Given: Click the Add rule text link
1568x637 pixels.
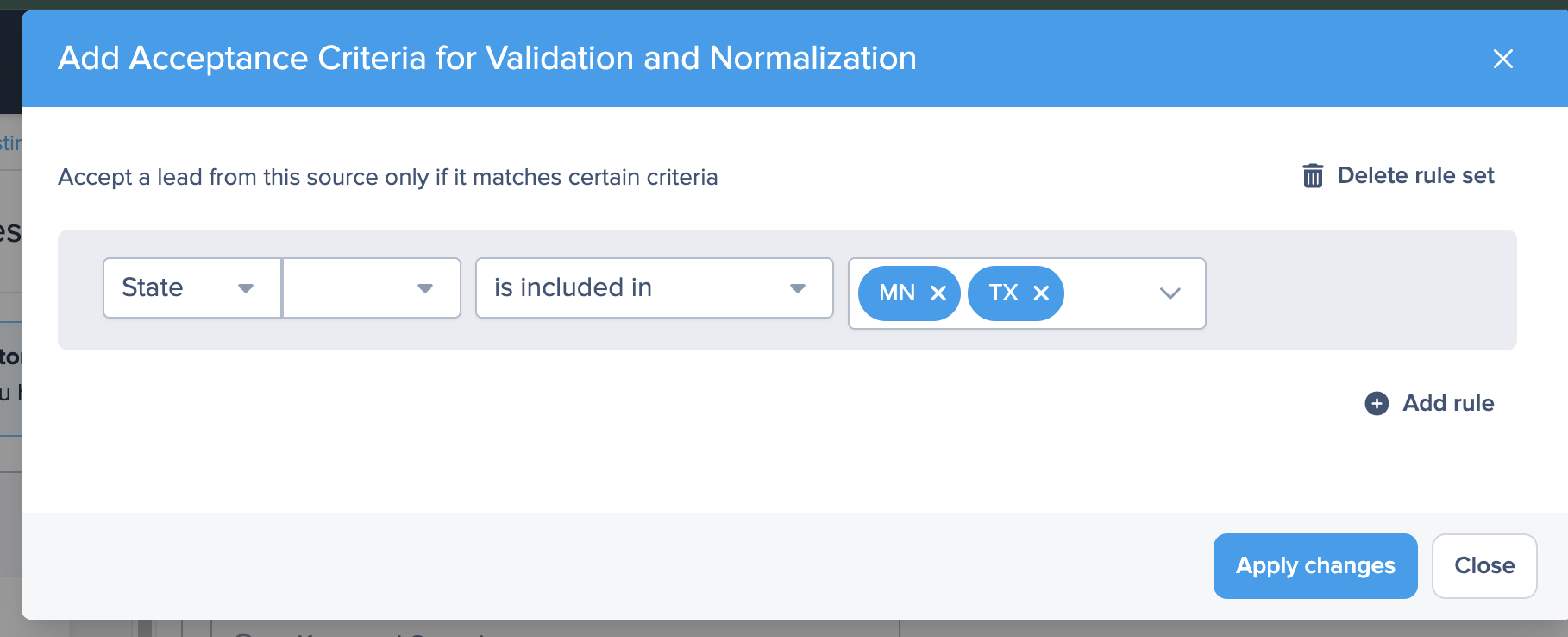Looking at the screenshot, I should pyautogui.click(x=1448, y=403).
